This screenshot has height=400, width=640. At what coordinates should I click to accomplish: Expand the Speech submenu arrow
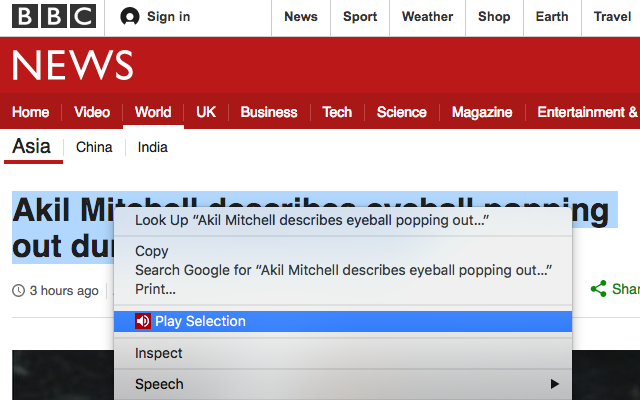tap(554, 384)
